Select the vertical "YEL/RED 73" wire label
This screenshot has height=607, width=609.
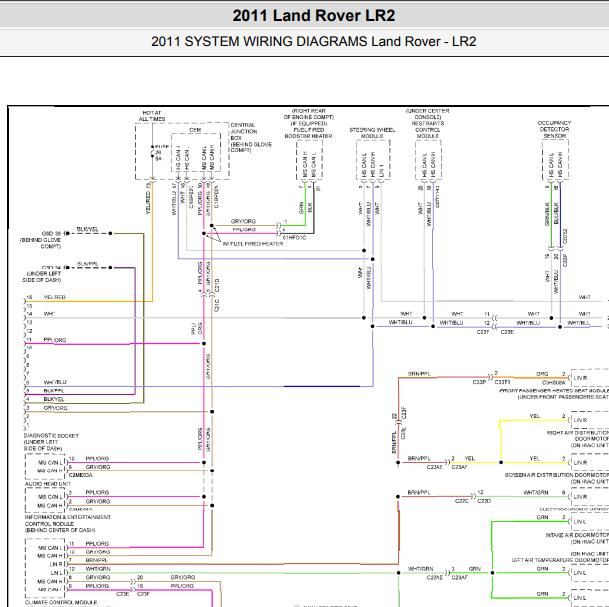(148, 198)
